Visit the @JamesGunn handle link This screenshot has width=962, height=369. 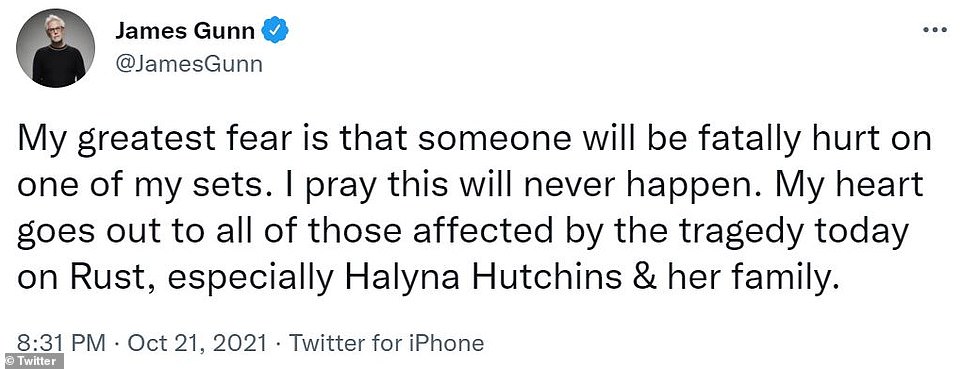pyautogui.click(x=188, y=63)
